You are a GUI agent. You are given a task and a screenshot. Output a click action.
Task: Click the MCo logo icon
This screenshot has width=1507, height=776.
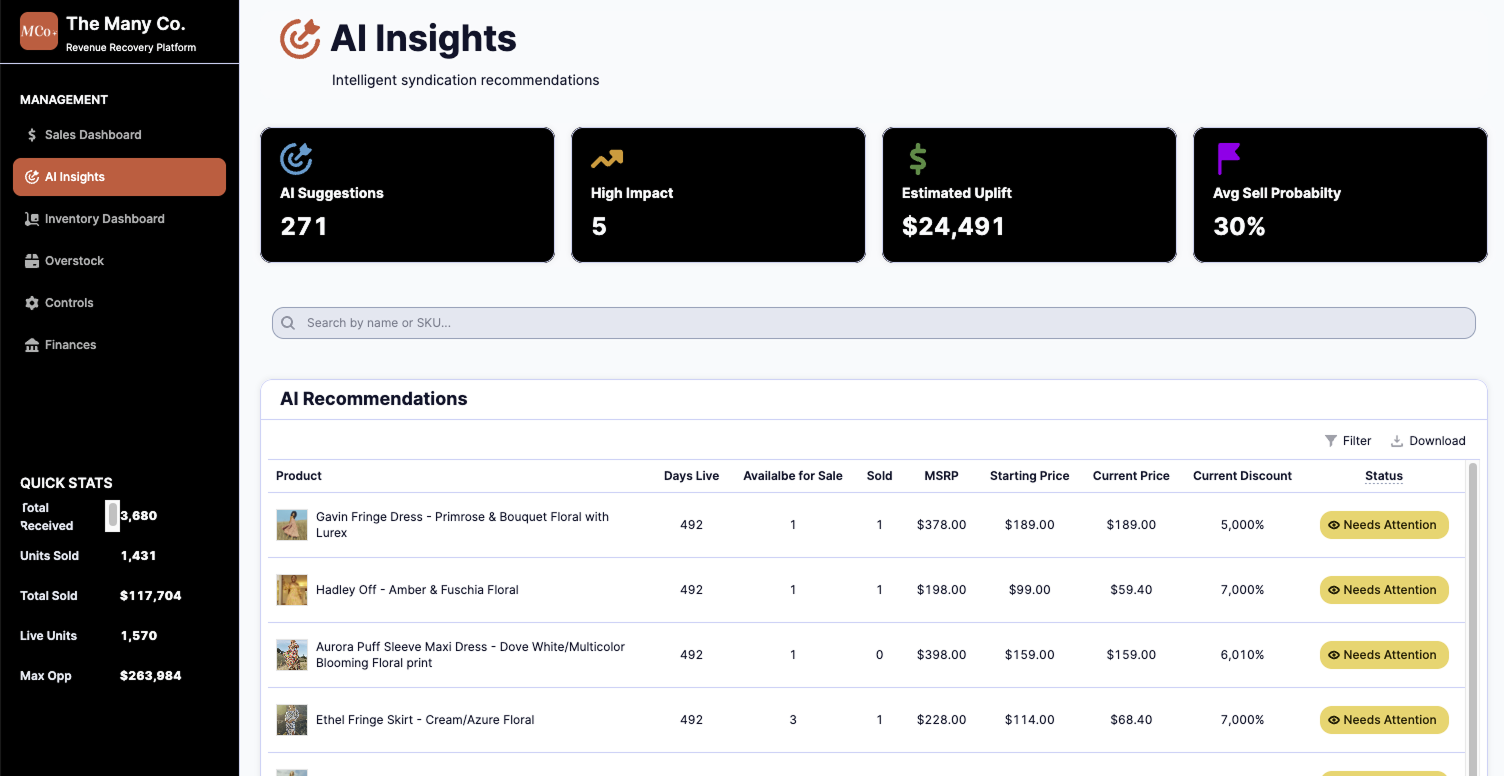pyautogui.click(x=39, y=31)
